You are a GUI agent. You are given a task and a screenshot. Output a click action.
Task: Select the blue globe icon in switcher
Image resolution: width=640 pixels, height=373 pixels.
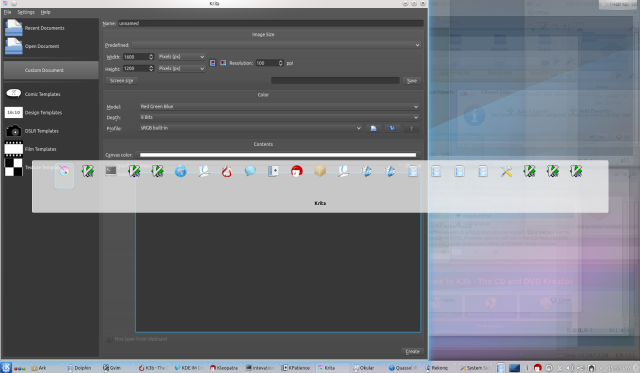click(x=180, y=171)
